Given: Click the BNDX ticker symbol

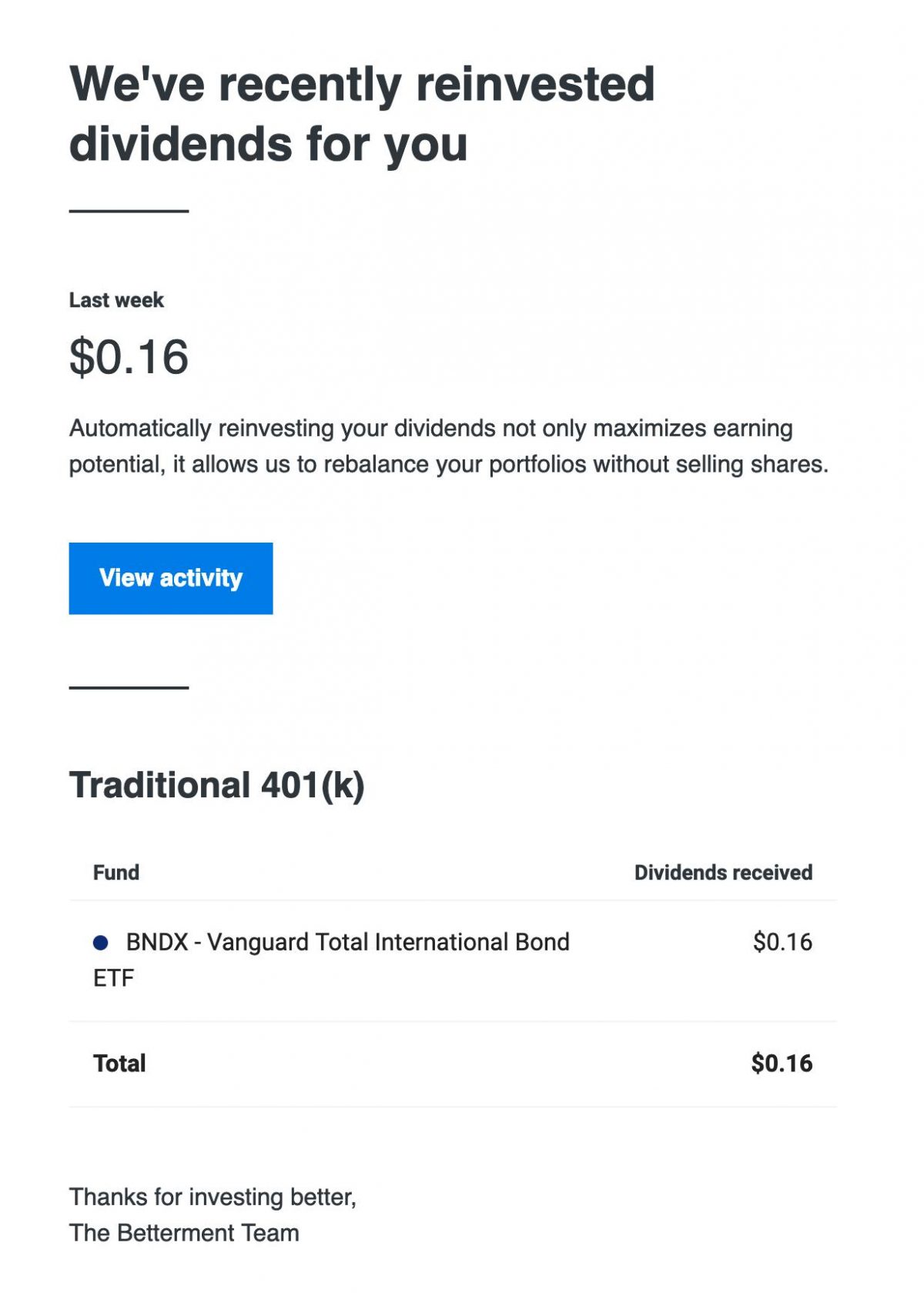Looking at the screenshot, I should 157,942.
